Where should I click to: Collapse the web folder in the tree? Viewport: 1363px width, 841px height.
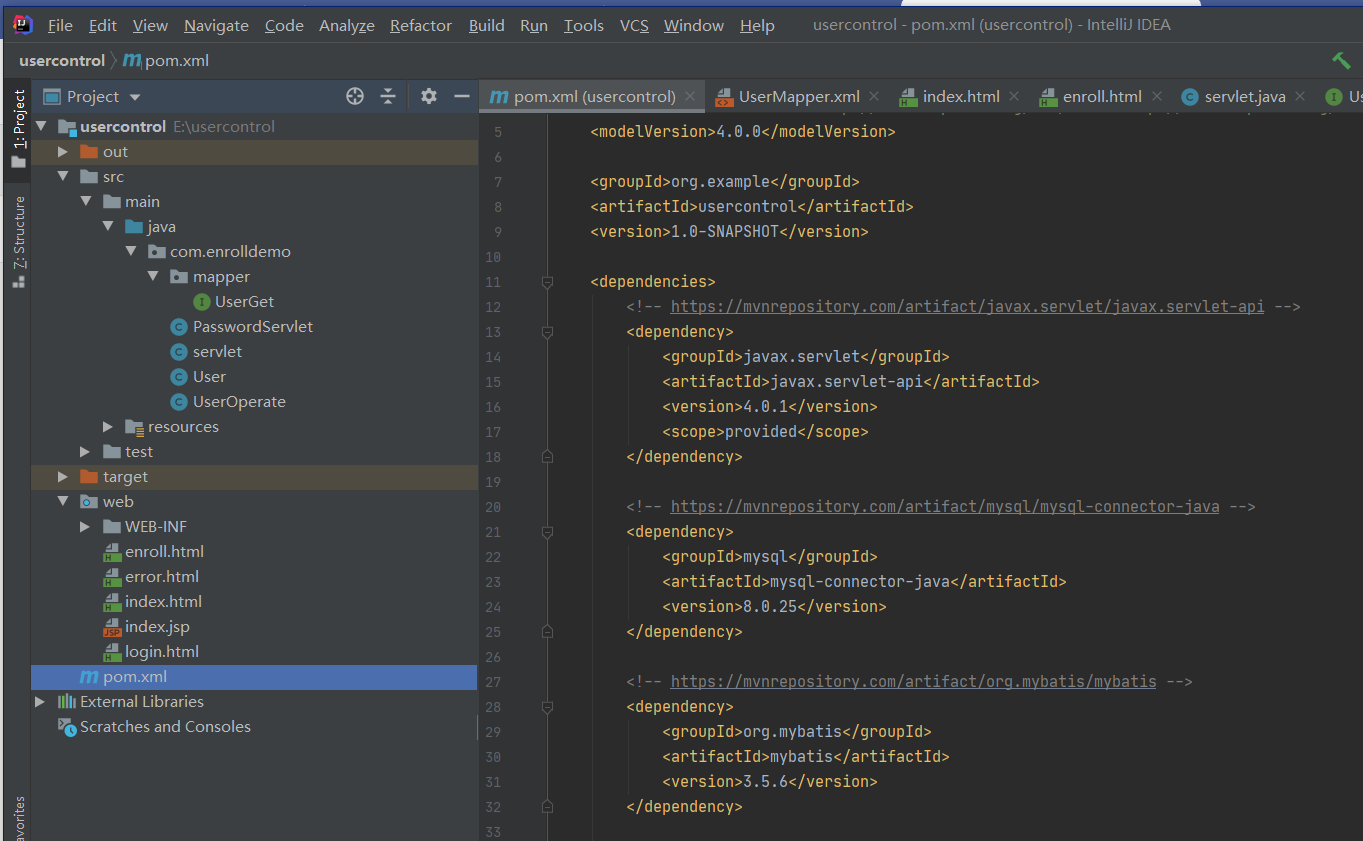[63, 501]
